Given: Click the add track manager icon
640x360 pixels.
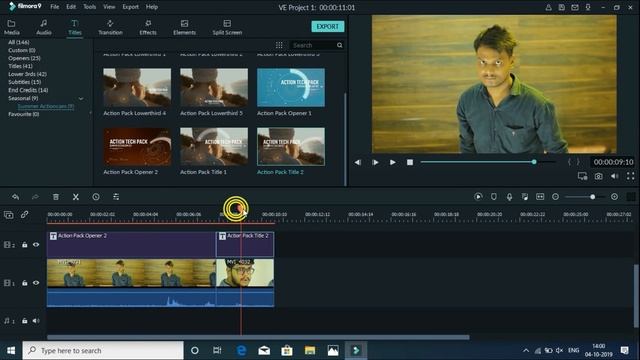Looking at the screenshot, I should point(9,215).
